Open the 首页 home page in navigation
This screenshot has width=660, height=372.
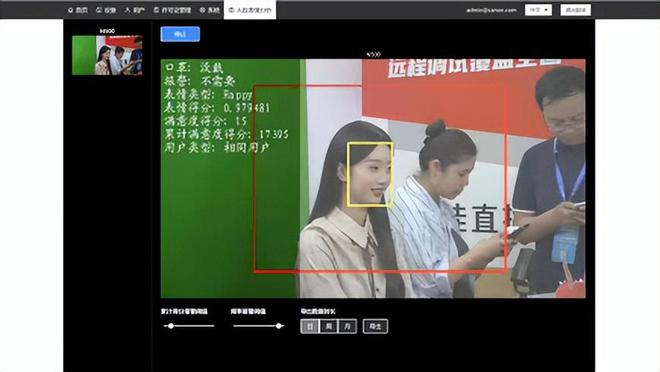pyautogui.click(x=77, y=10)
